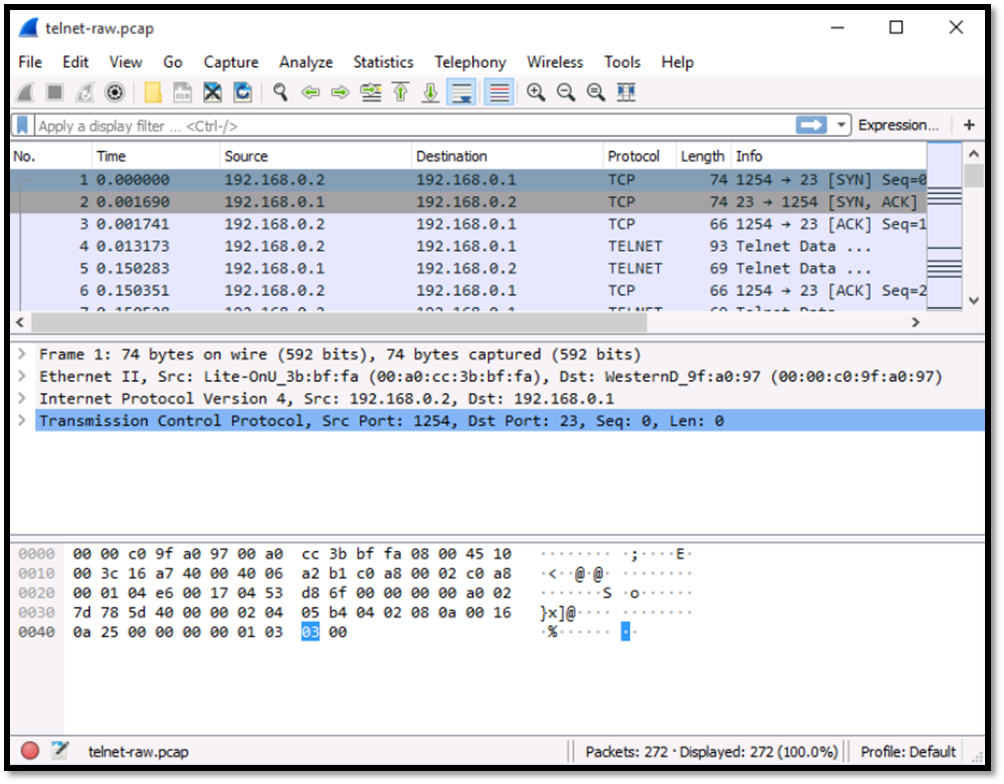Select packet 2 SYN, ACK row
This screenshot has height=784, width=1004.
pos(469,202)
